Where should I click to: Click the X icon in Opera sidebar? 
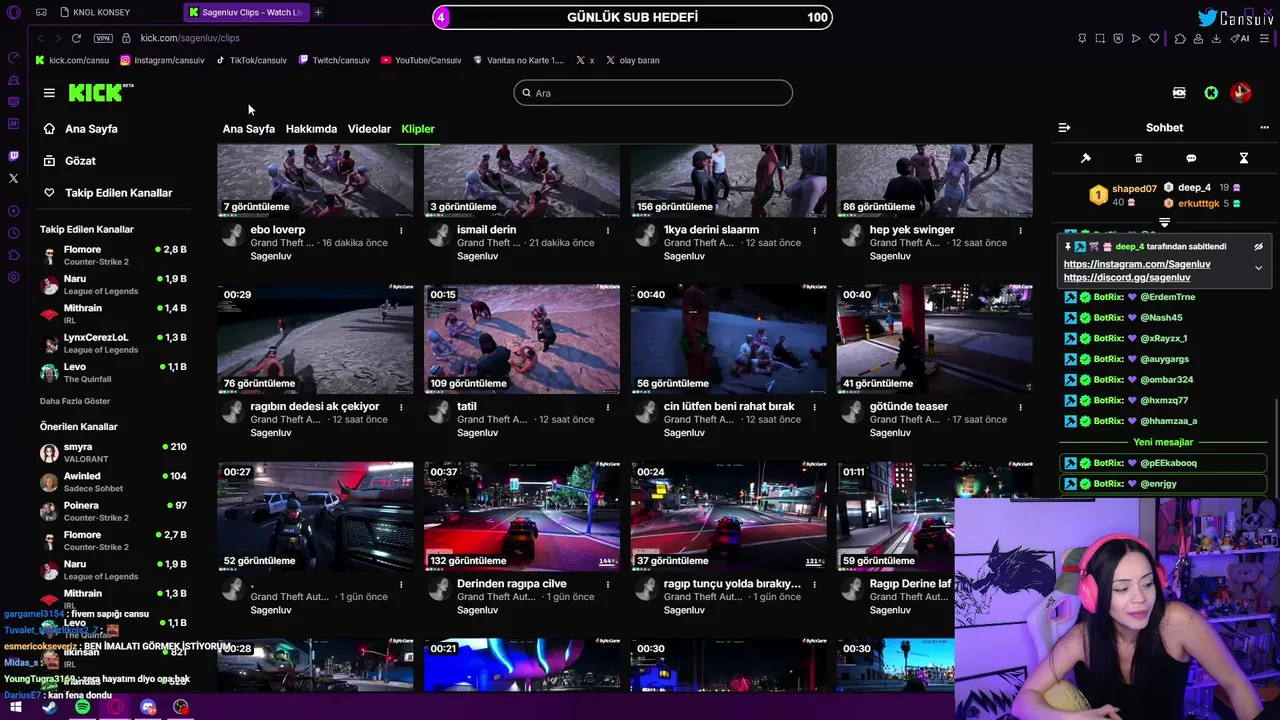click(13, 178)
